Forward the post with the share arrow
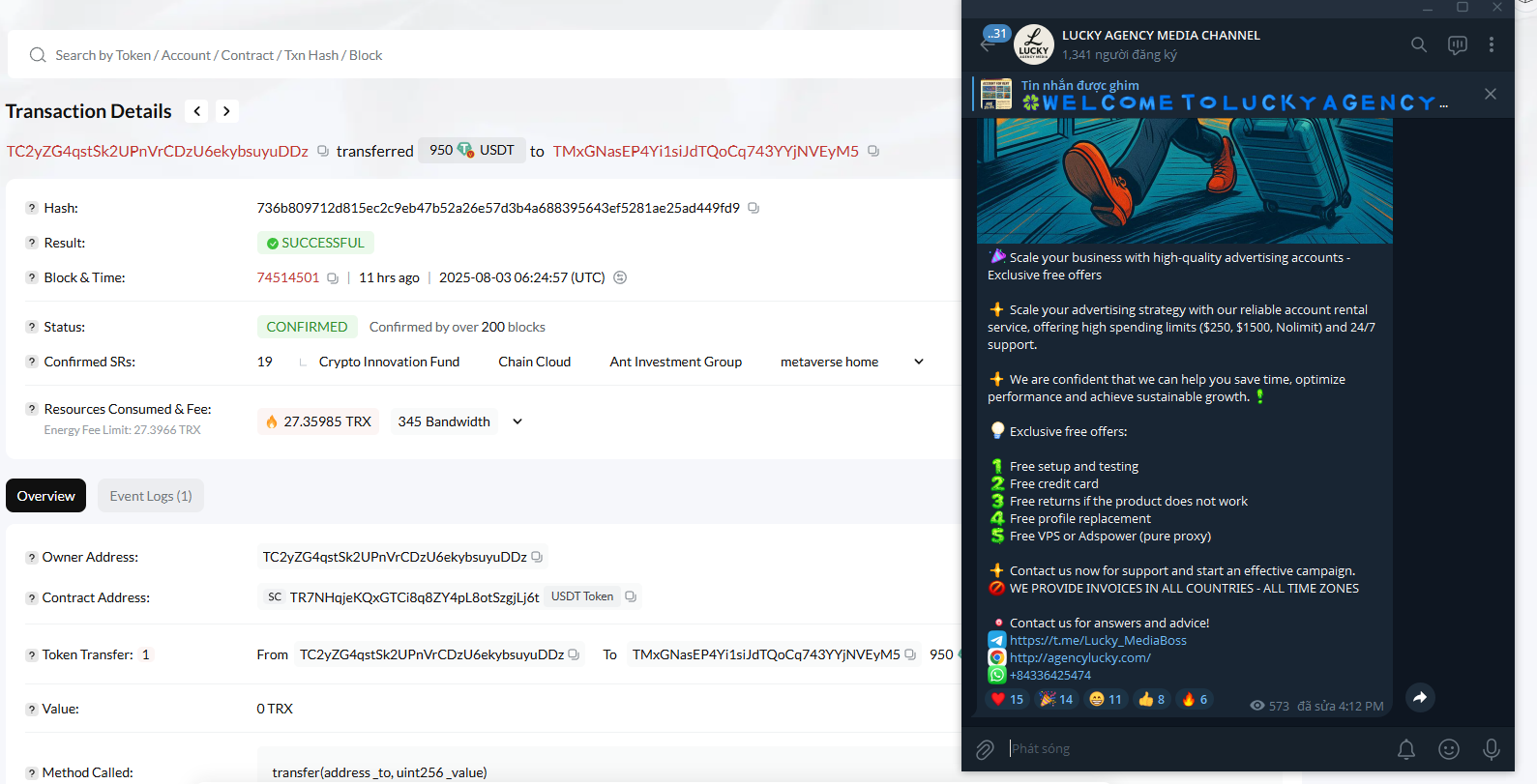The width and height of the screenshot is (1537, 784). (1420, 697)
